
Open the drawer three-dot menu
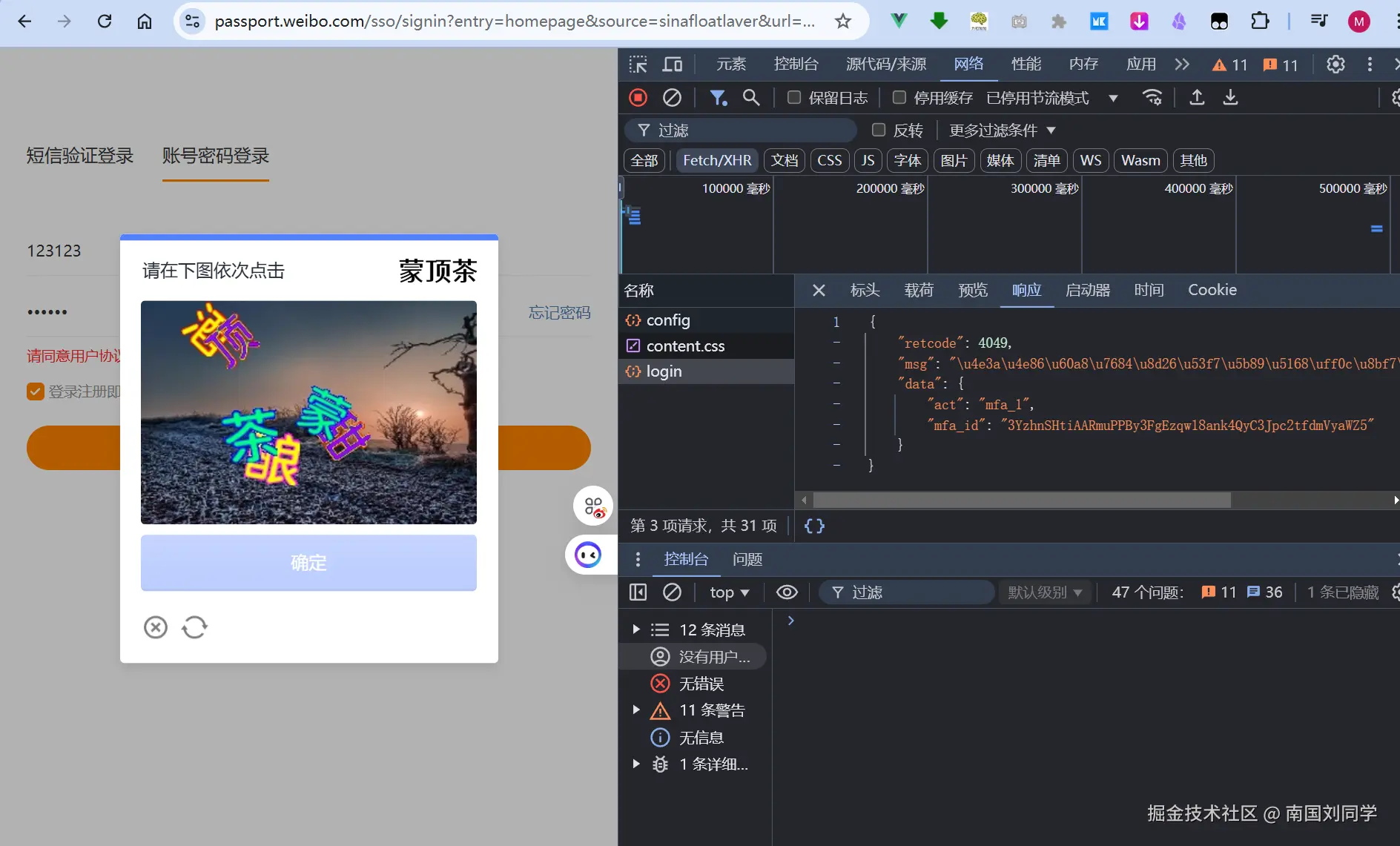click(638, 559)
